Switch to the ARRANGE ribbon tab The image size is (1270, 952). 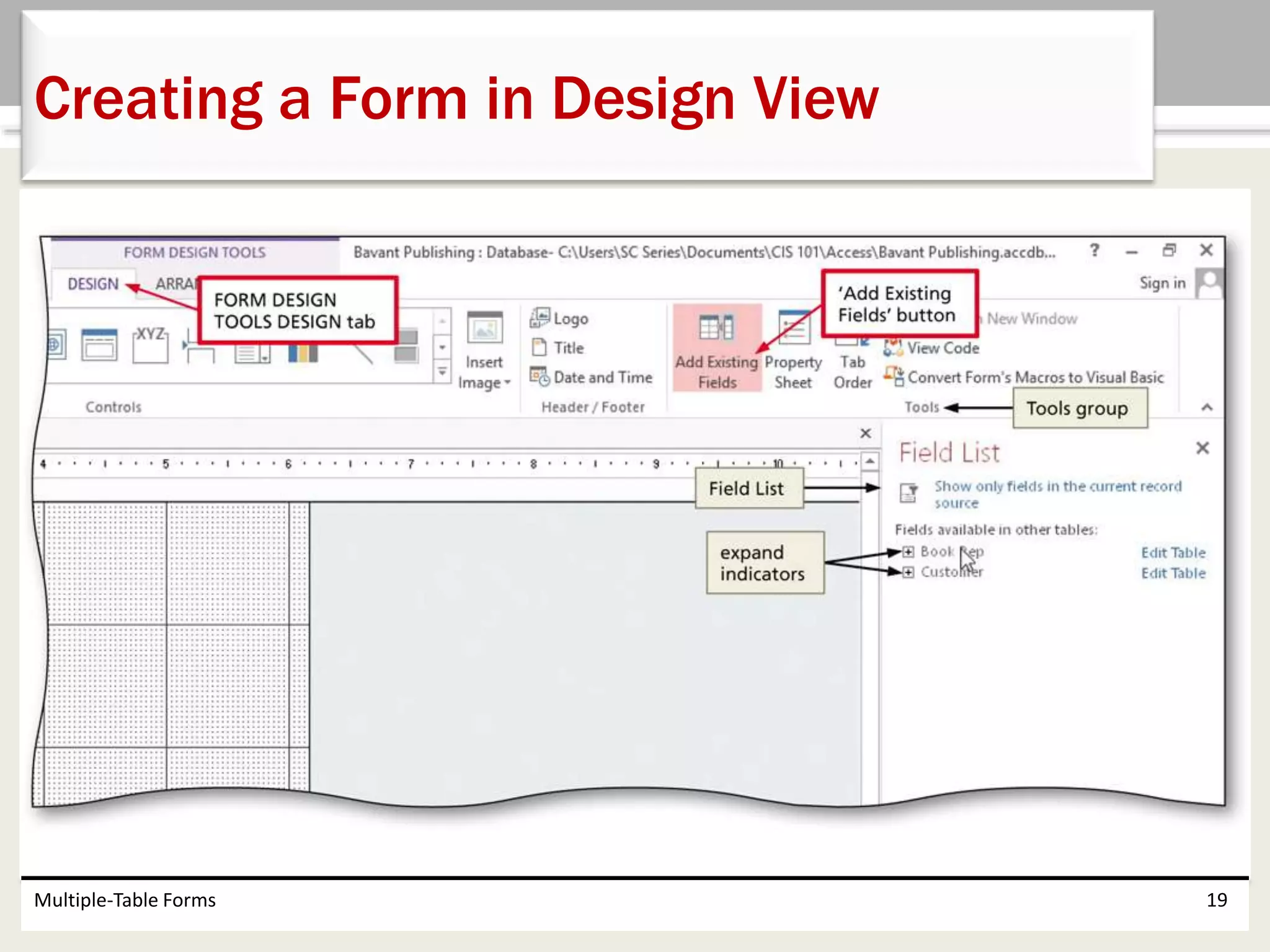click(x=177, y=284)
